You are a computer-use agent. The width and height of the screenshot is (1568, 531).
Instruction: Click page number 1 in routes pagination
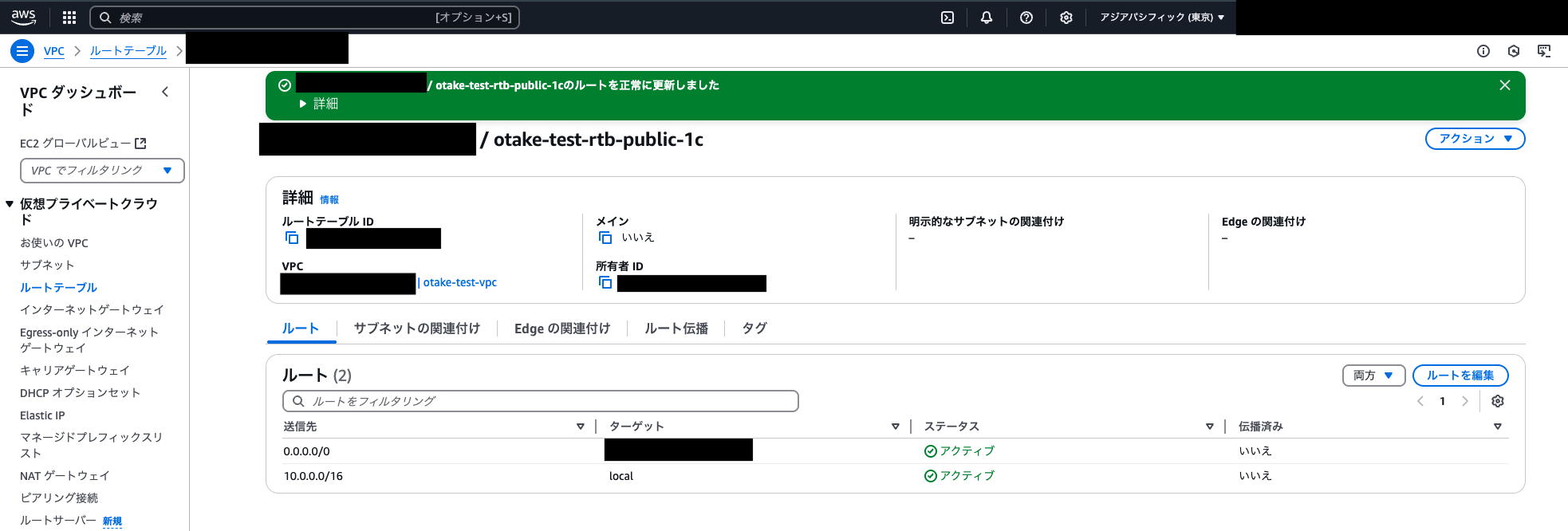[x=1442, y=401]
